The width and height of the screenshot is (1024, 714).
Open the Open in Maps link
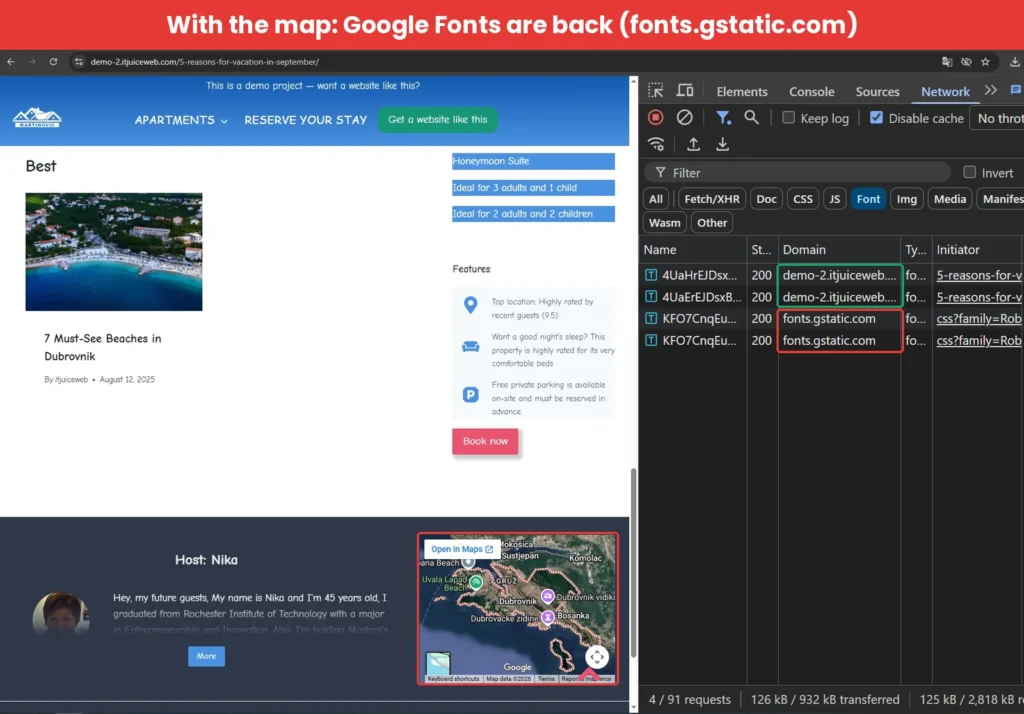pos(462,549)
